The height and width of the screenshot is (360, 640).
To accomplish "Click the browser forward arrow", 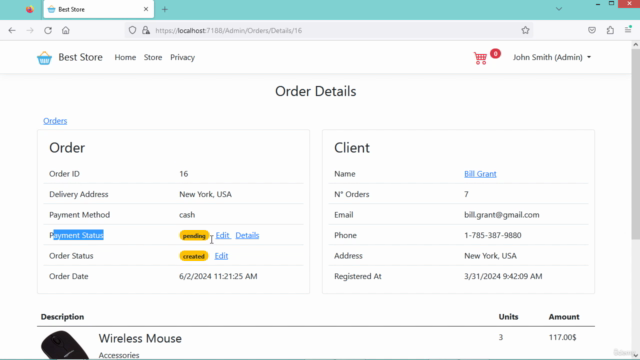I will pos(30,30).
